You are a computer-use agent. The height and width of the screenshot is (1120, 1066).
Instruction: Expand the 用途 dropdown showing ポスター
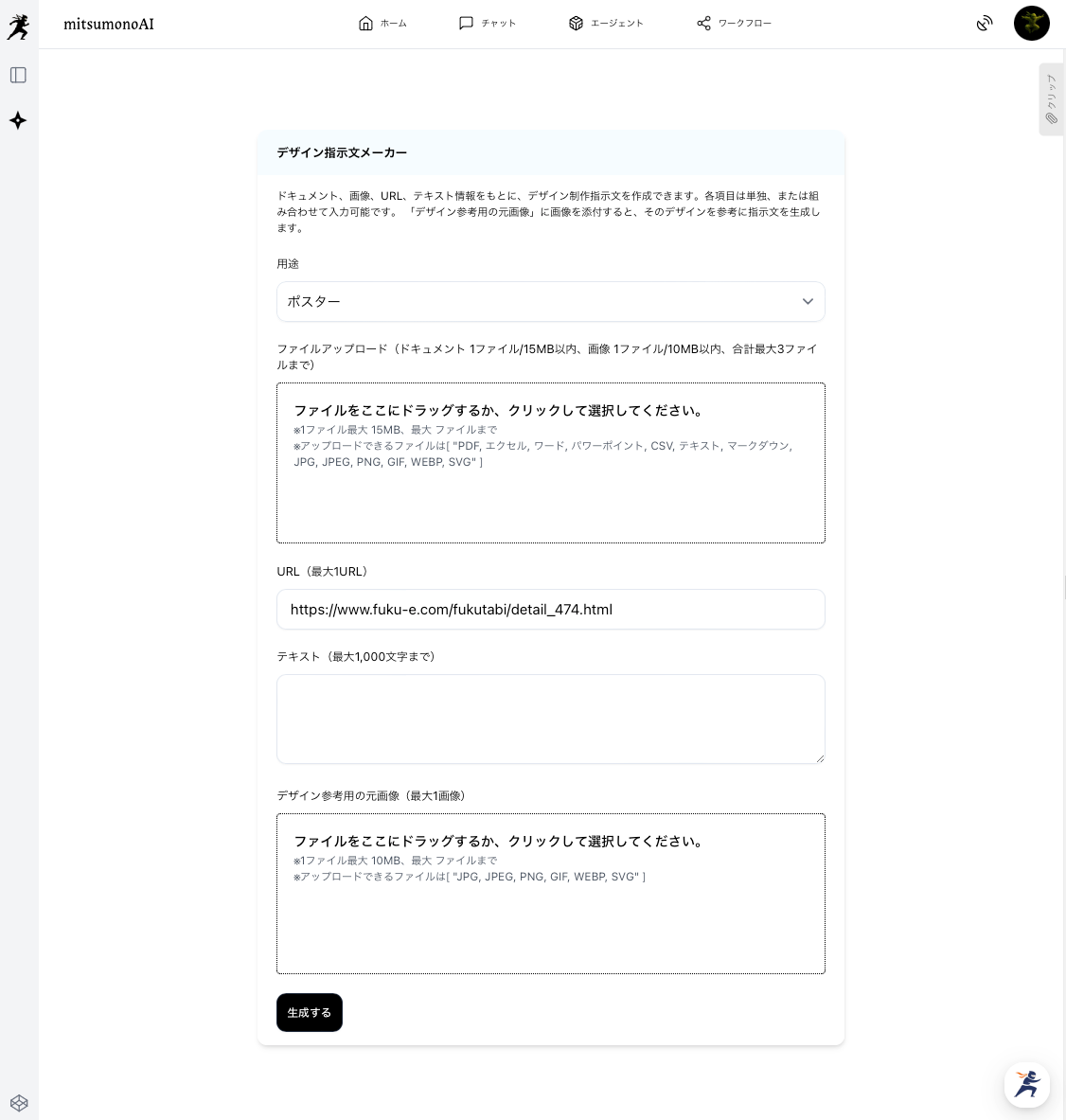(540, 302)
